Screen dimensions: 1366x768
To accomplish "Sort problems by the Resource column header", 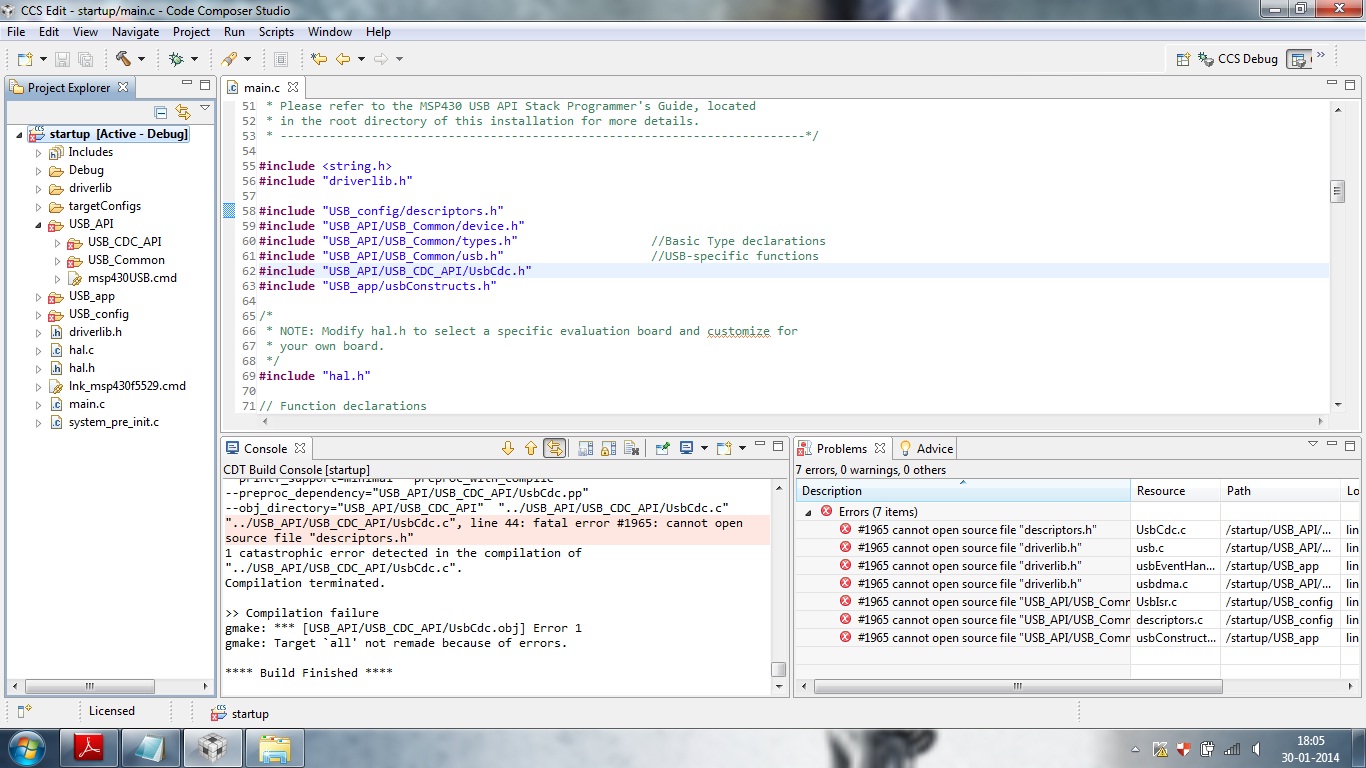I will pyautogui.click(x=1175, y=491).
